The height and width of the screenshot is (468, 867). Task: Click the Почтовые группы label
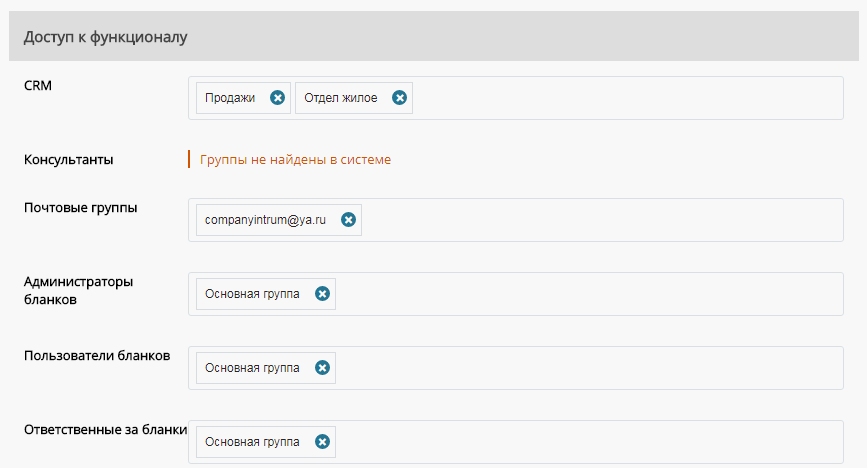pos(81,208)
